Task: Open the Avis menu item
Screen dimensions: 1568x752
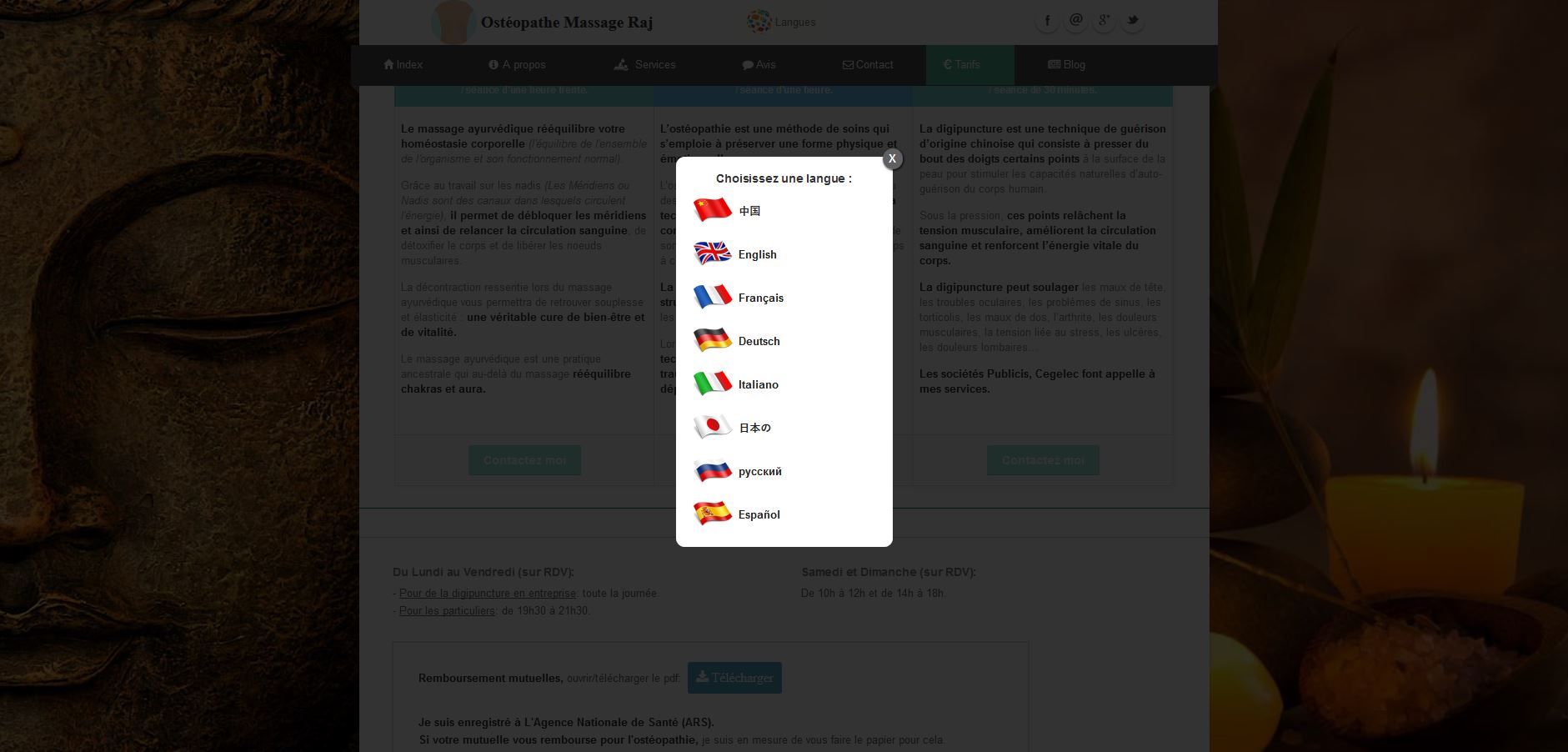Action: (x=759, y=64)
